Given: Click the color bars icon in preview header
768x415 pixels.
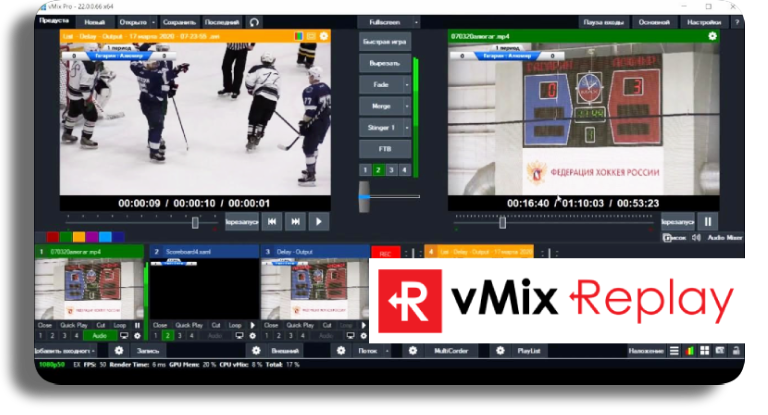Looking at the screenshot, I should point(298,36).
